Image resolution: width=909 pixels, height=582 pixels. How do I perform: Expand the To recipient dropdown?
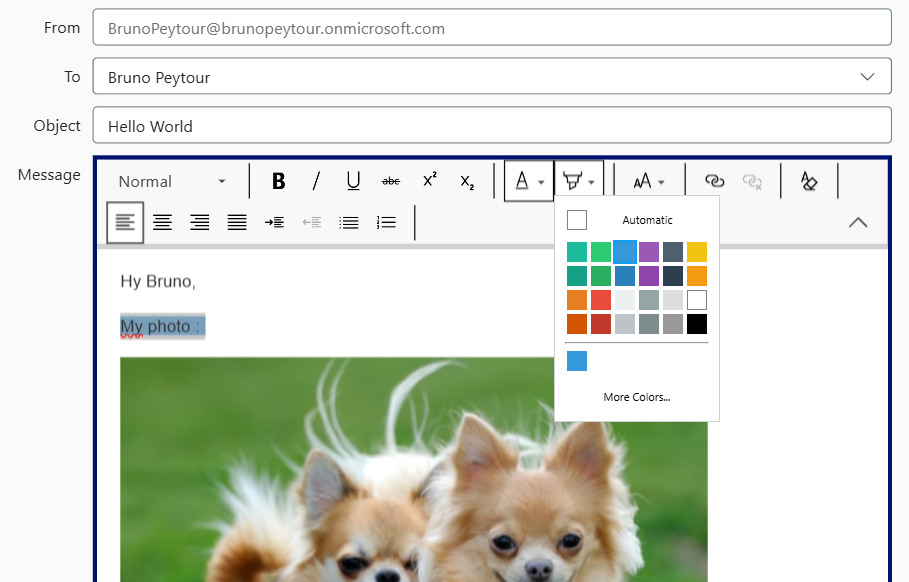867,77
